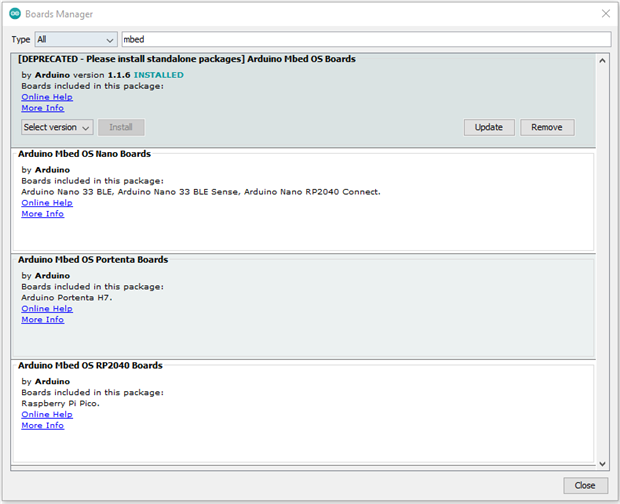Select the Arduino Mbed OS Portenta Boards title
620x504 pixels.
93,260
